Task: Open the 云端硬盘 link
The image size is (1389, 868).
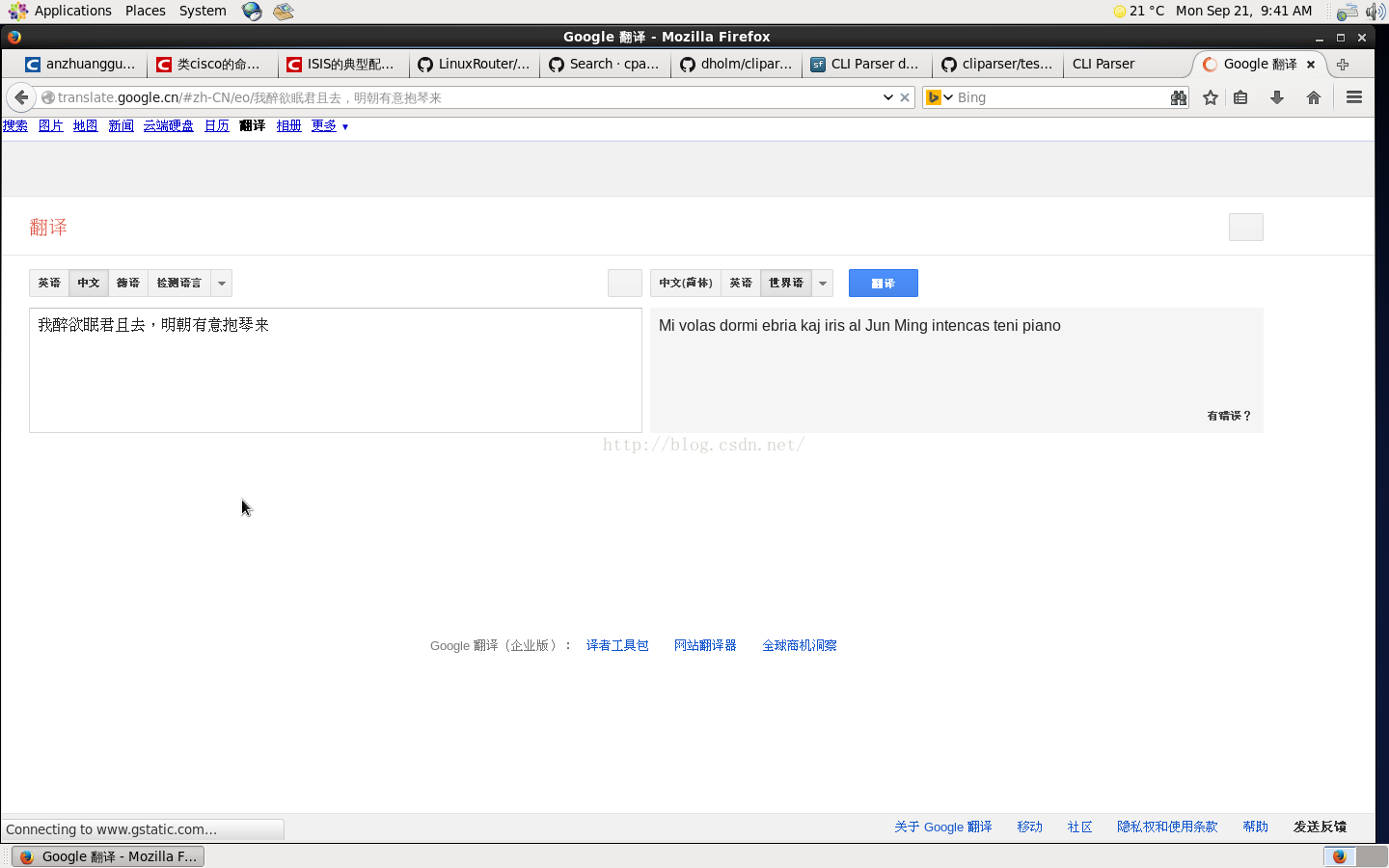Action: (x=169, y=125)
